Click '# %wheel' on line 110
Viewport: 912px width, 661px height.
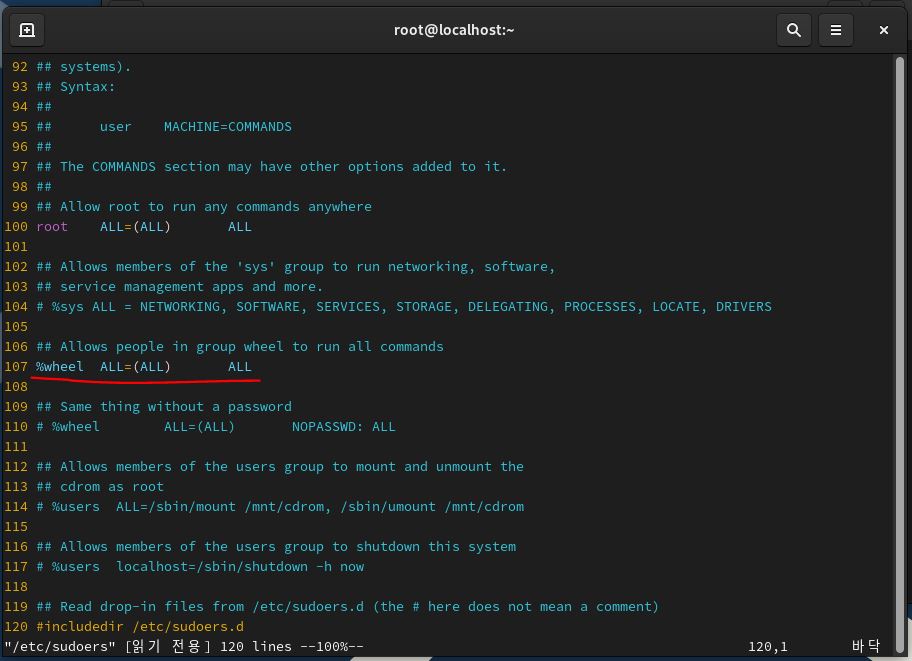tap(68, 427)
